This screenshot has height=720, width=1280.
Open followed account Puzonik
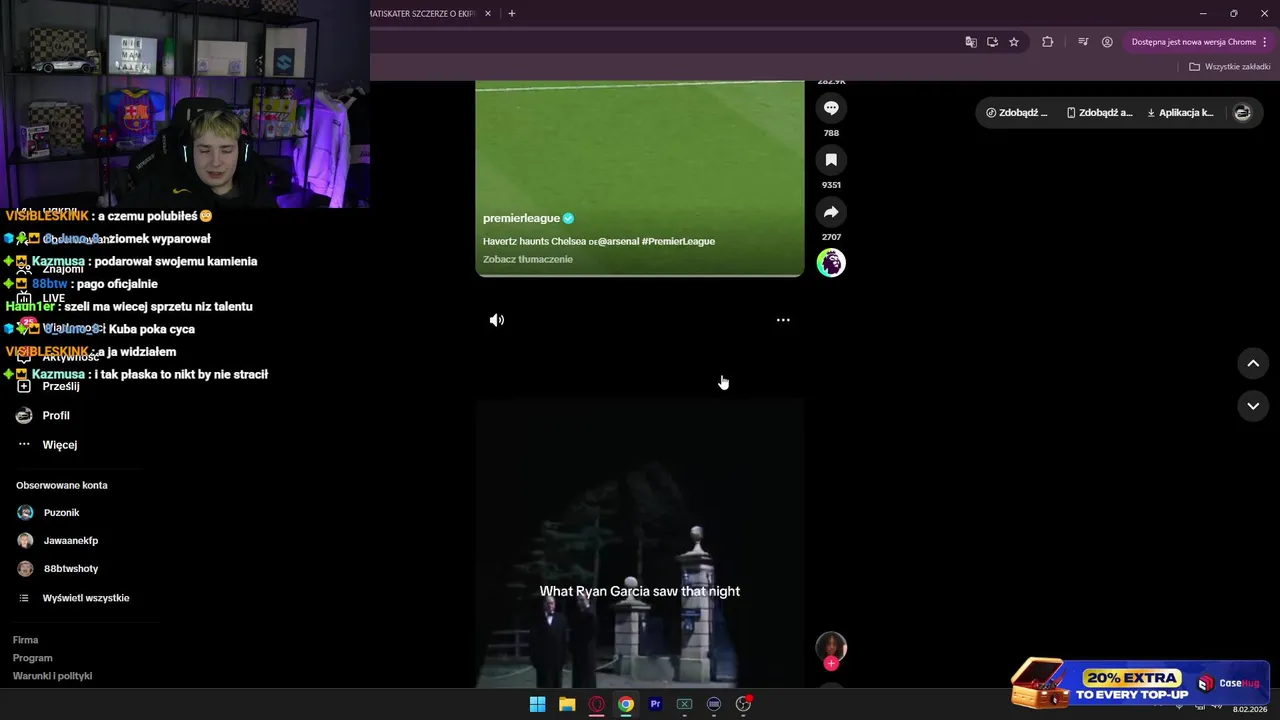point(50,512)
